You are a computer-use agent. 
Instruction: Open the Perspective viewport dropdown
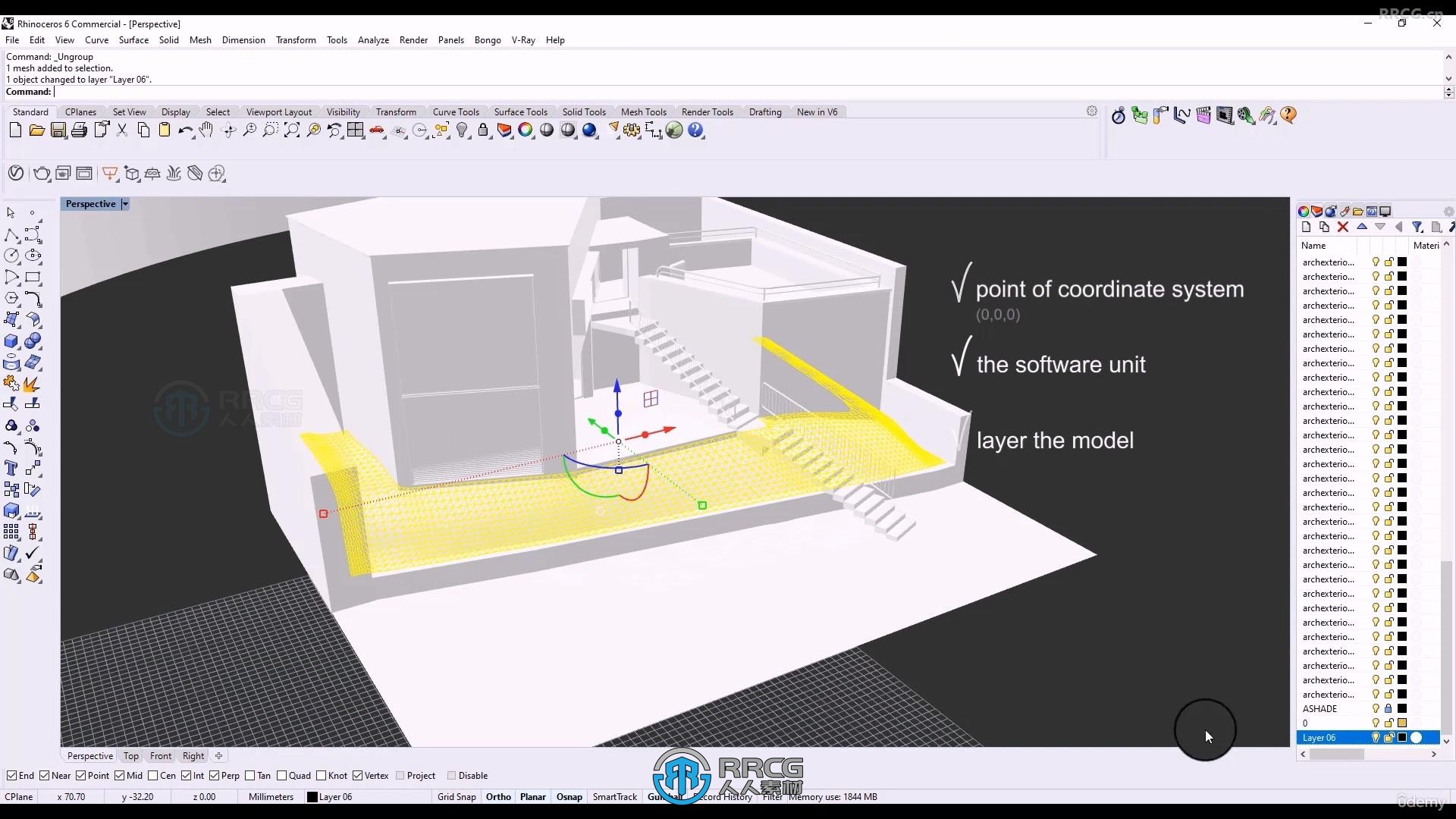point(124,204)
